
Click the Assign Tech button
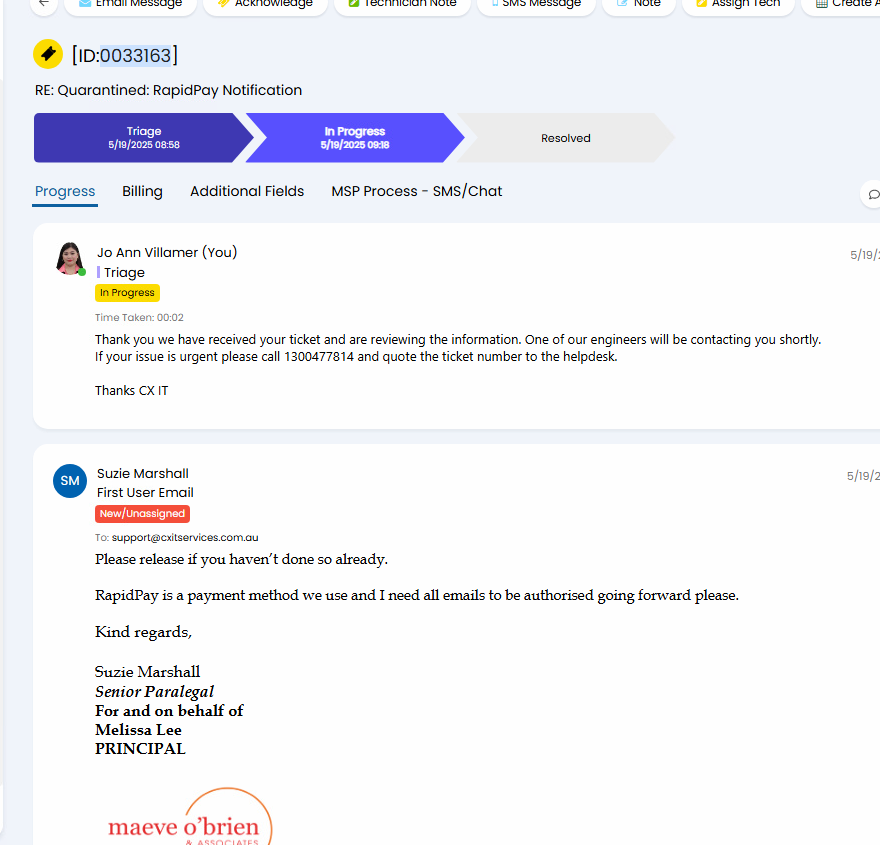(738, 3)
